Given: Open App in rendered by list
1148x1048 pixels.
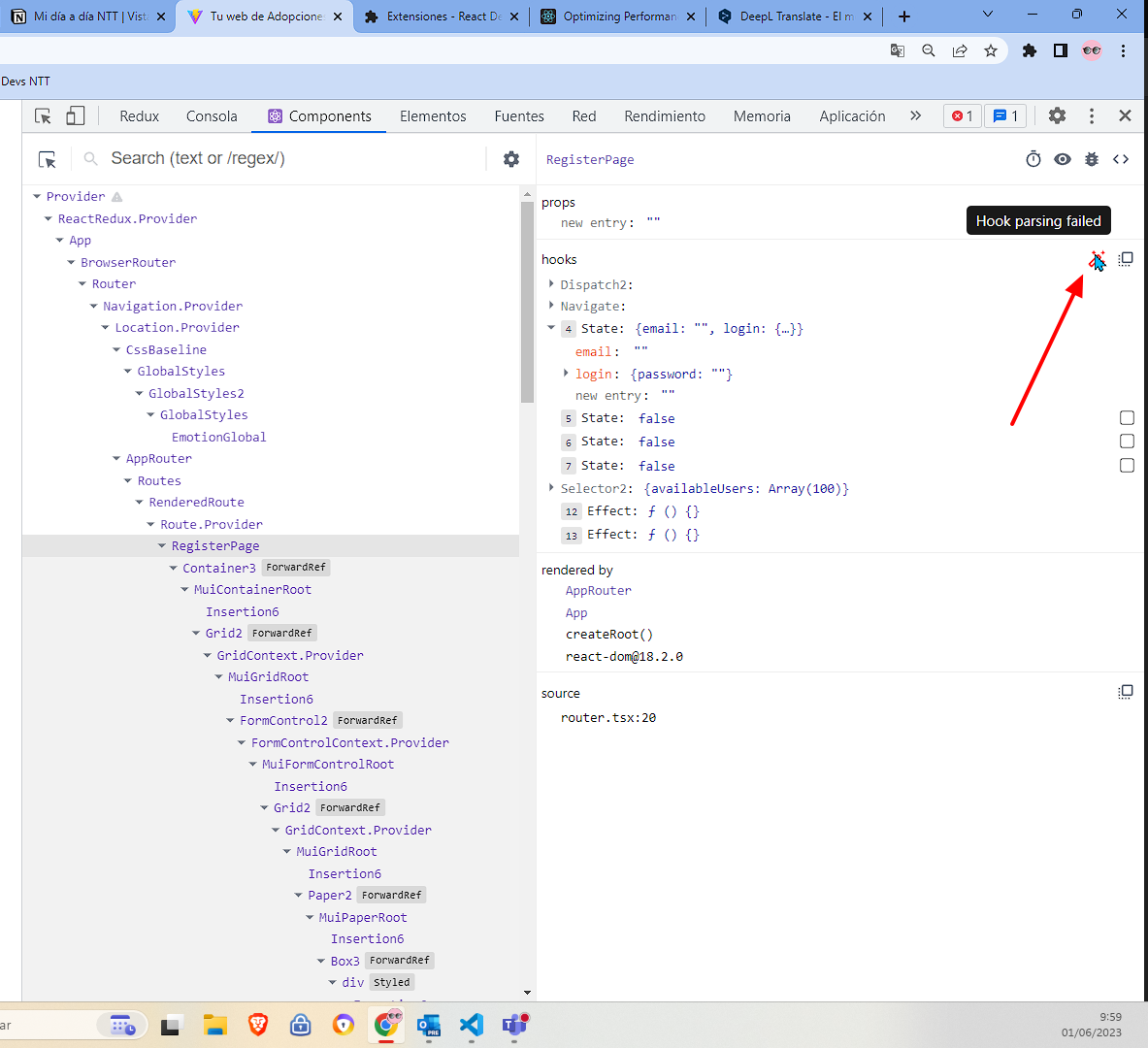Looking at the screenshot, I should [x=576, y=612].
